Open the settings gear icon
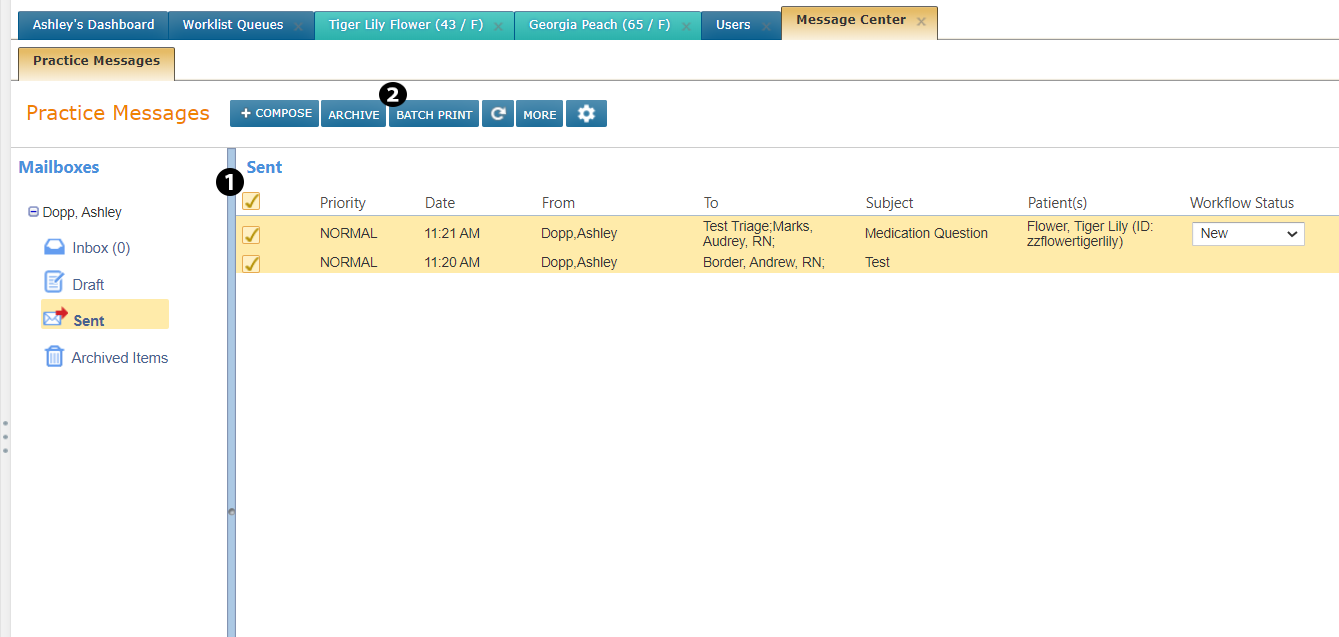The width and height of the screenshot is (1339, 637). pyautogui.click(x=586, y=114)
